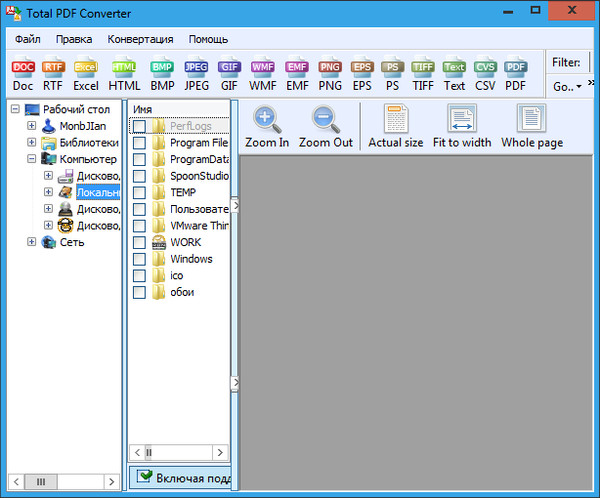Collapse the Компьютер tree node
Screen dimensions: 600x498
click(32, 159)
